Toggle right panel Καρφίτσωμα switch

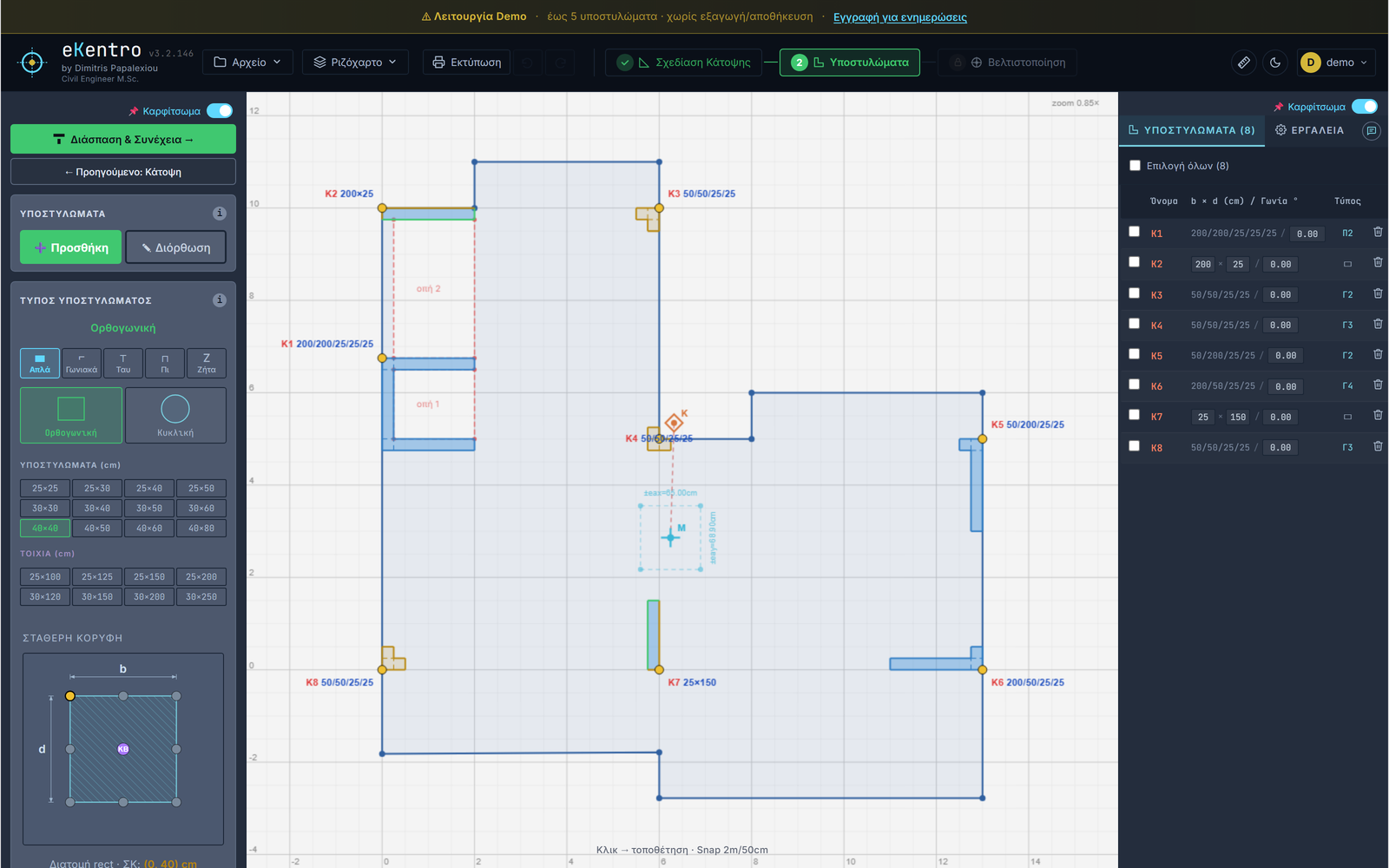tap(1365, 106)
